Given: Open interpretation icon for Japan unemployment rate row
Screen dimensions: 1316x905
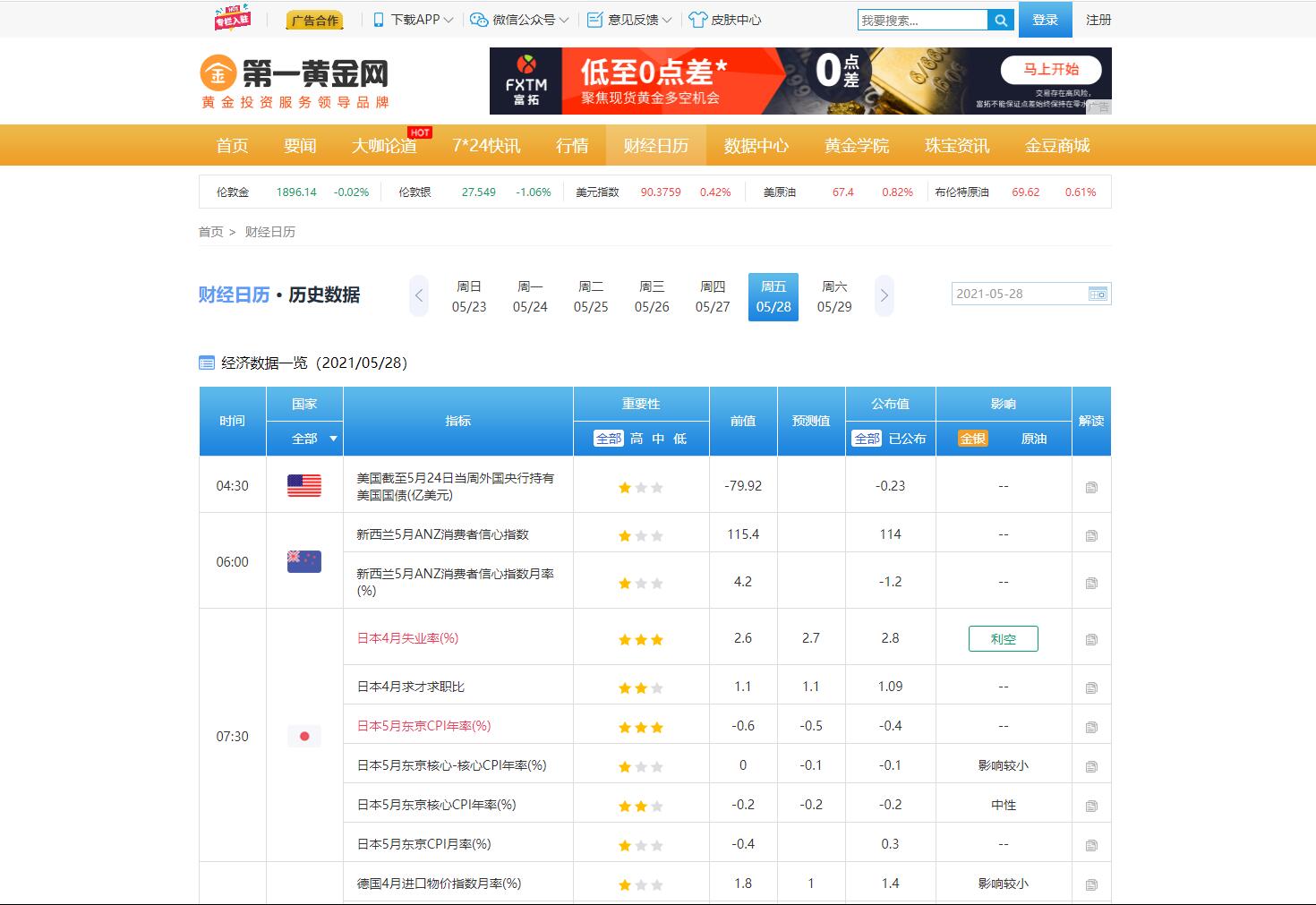Looking at the screenshot, I should [1090, 639].
